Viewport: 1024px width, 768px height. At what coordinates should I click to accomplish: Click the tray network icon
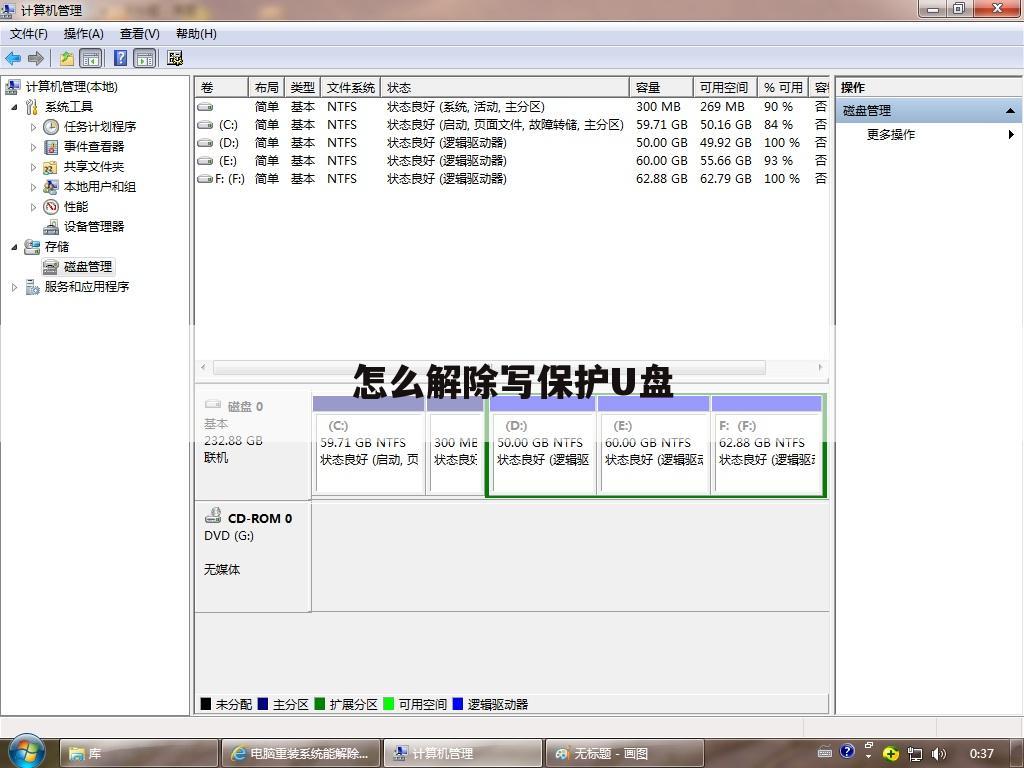tap(915, 754)
